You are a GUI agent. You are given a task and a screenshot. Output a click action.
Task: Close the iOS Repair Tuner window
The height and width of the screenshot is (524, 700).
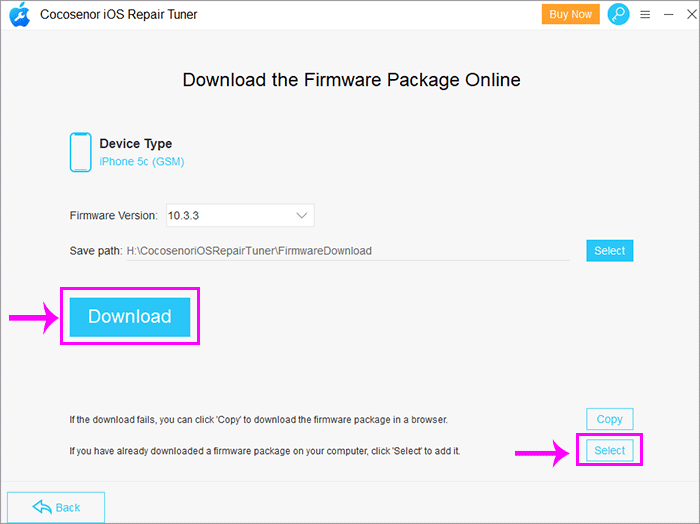692,14
